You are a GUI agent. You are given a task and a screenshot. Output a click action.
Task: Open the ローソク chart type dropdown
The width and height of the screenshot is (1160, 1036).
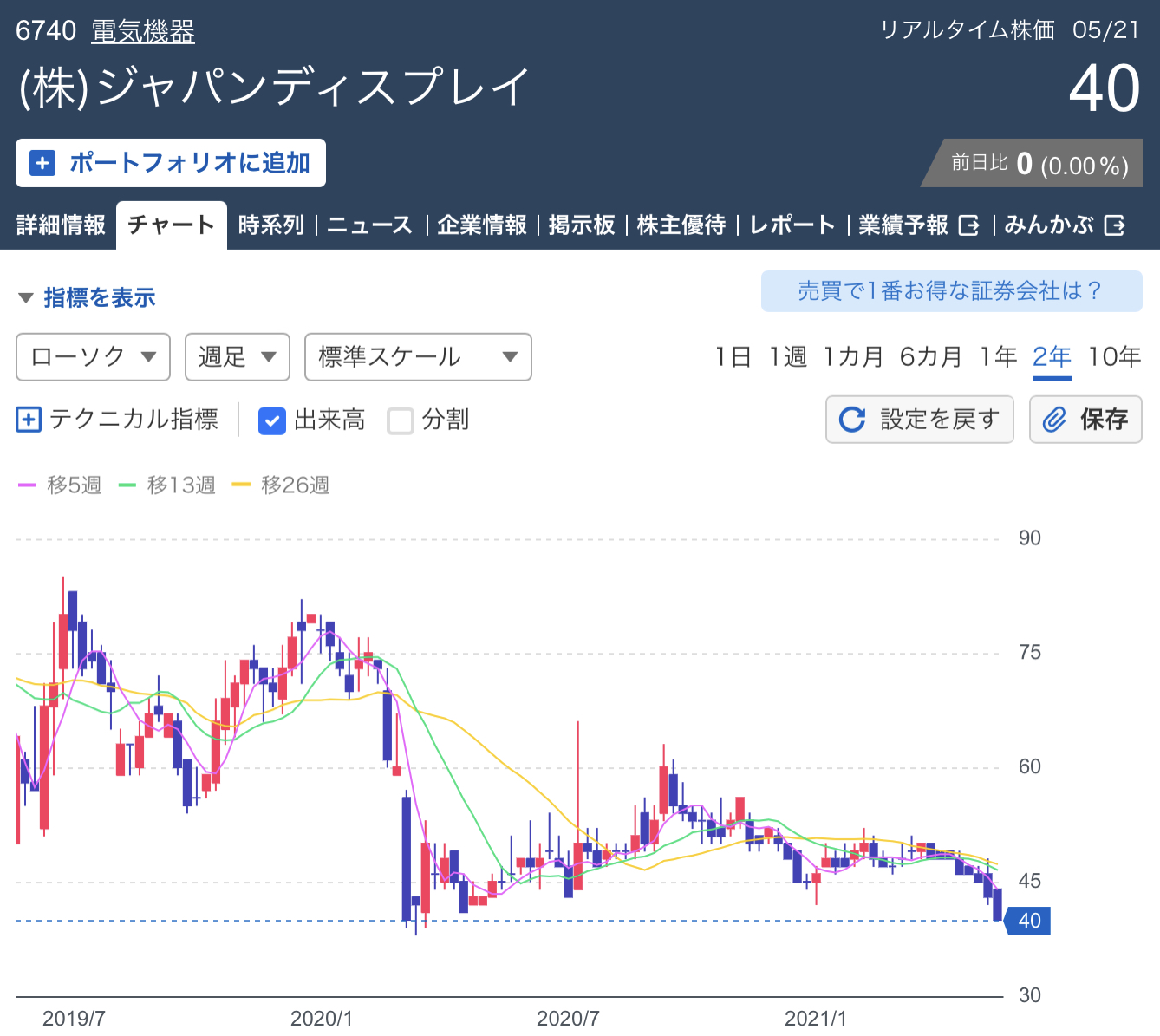coord(93,357)
